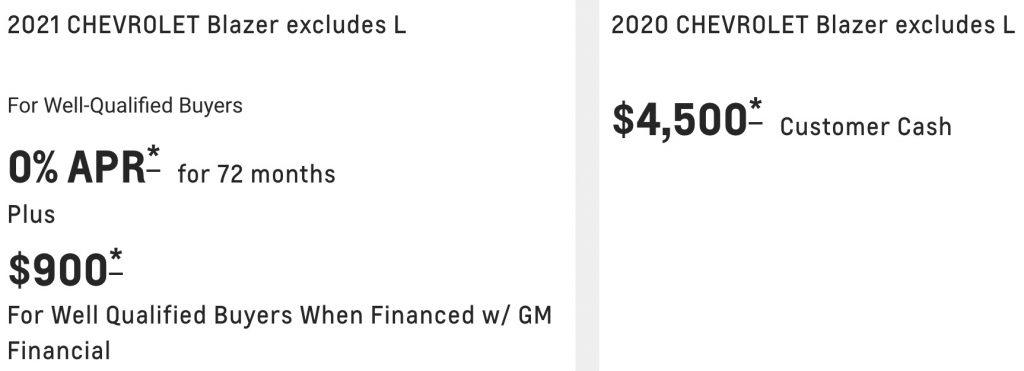Click the '2021' year in left heading
The height and width of the screenshot is (371, 1024).
point(33,25)
